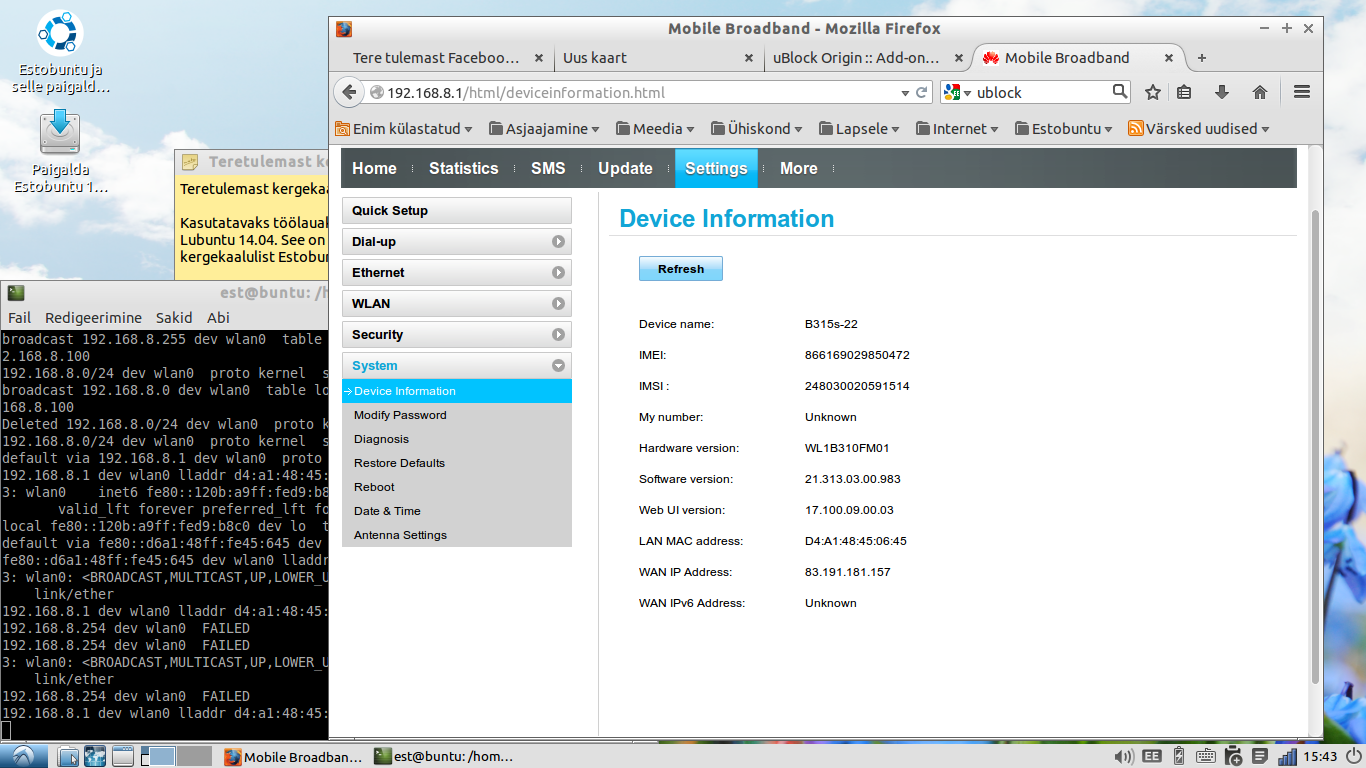The image size is (1366, 768).
Task: Open Quick Setup in the sidebar
Action: coord(457,211)
